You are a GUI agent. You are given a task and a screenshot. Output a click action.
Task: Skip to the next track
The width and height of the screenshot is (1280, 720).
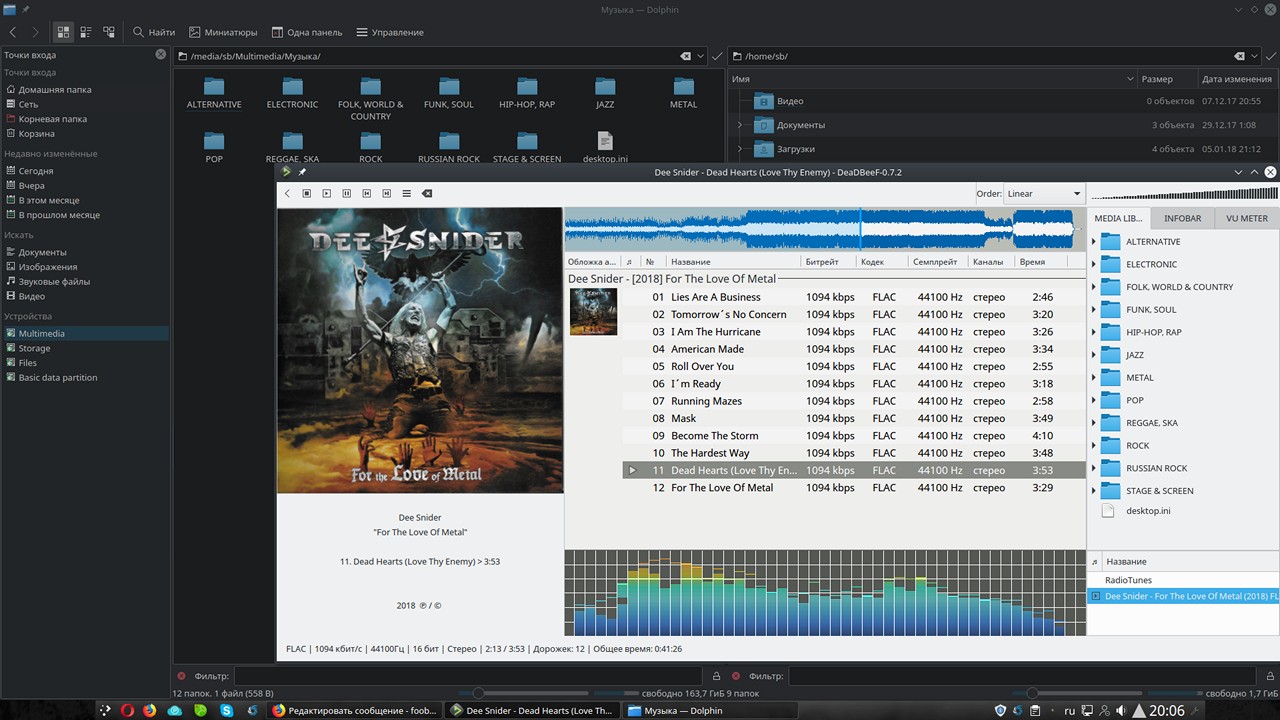pos(386,193)
